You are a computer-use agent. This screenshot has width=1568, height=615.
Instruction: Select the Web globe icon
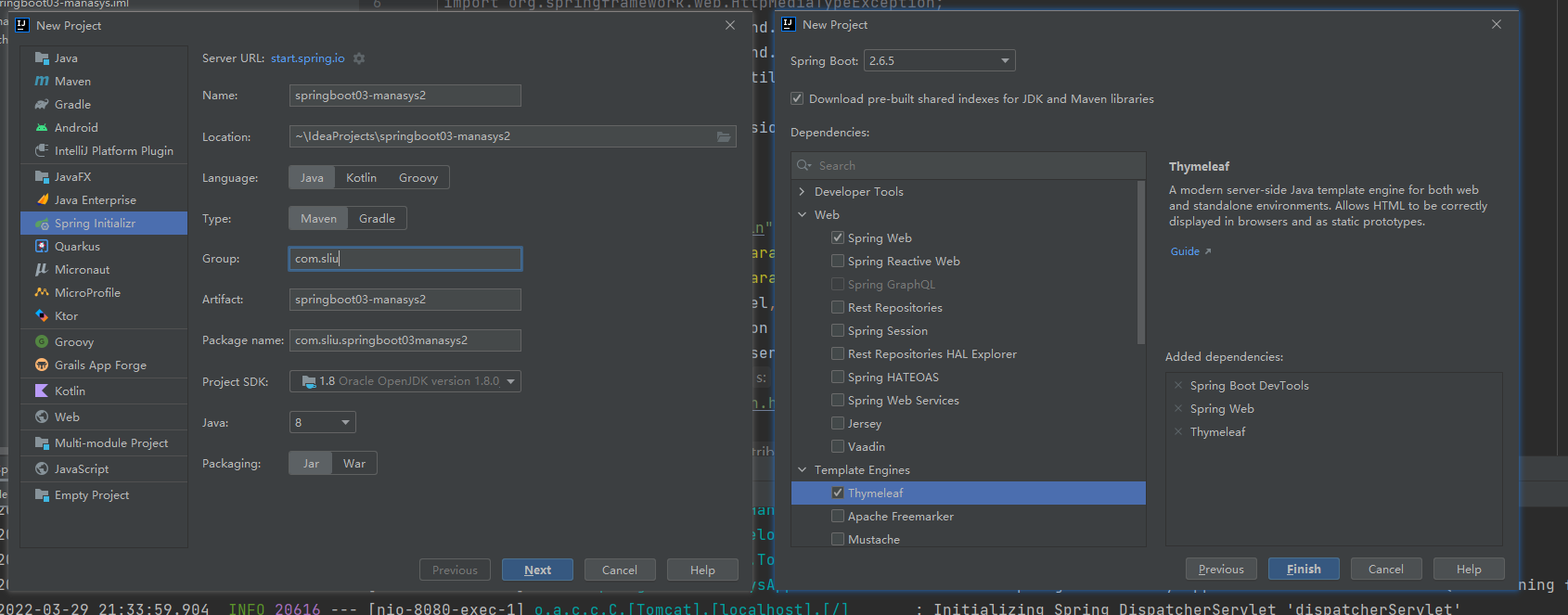tap(42, 416)
